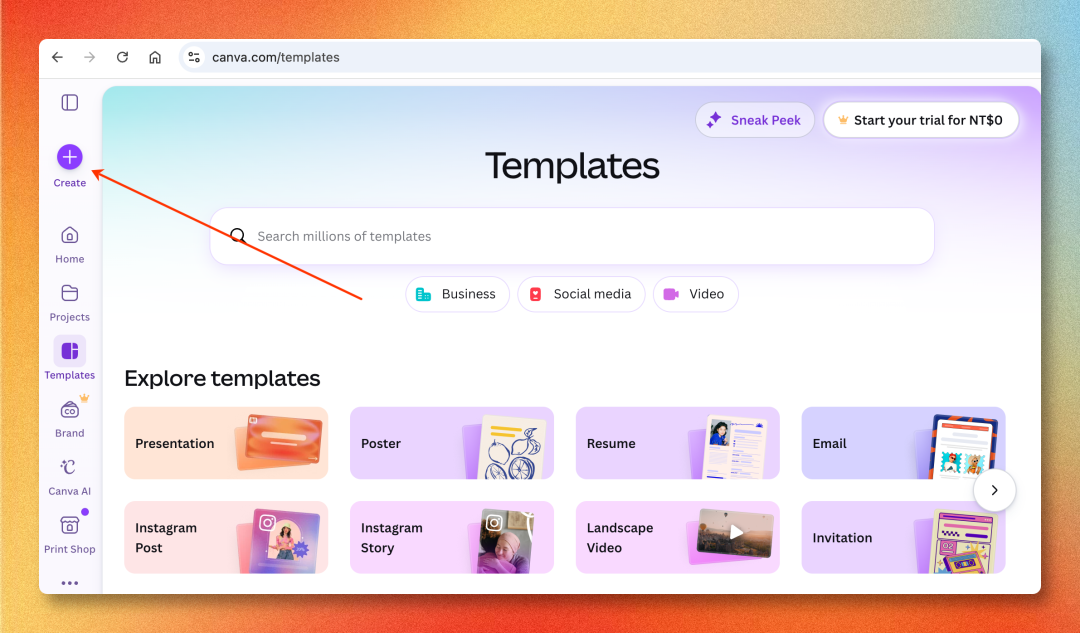Open the browser home page icon
The image size is (1080, 633).
point(155,57)
